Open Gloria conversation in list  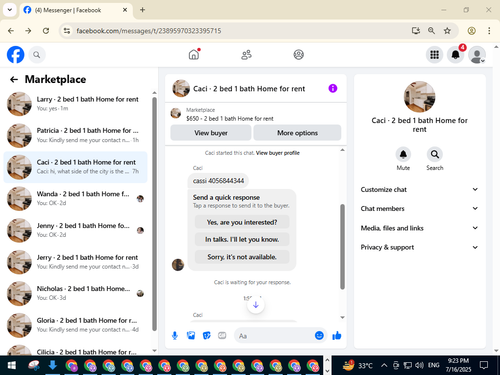pos(75,325)
